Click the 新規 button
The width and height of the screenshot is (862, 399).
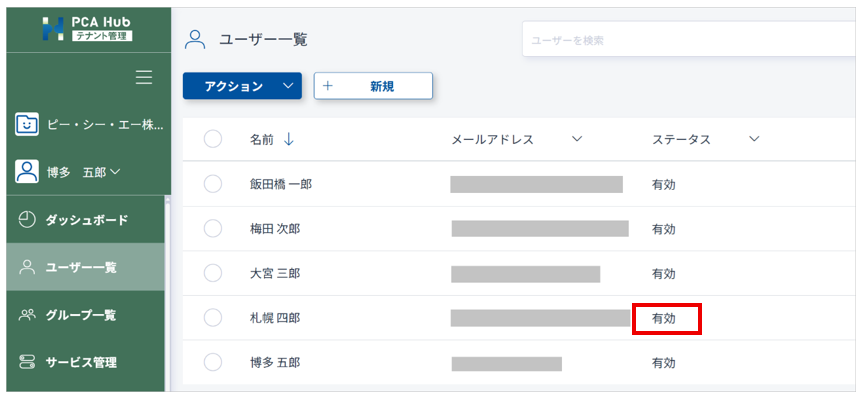(373, 86)
